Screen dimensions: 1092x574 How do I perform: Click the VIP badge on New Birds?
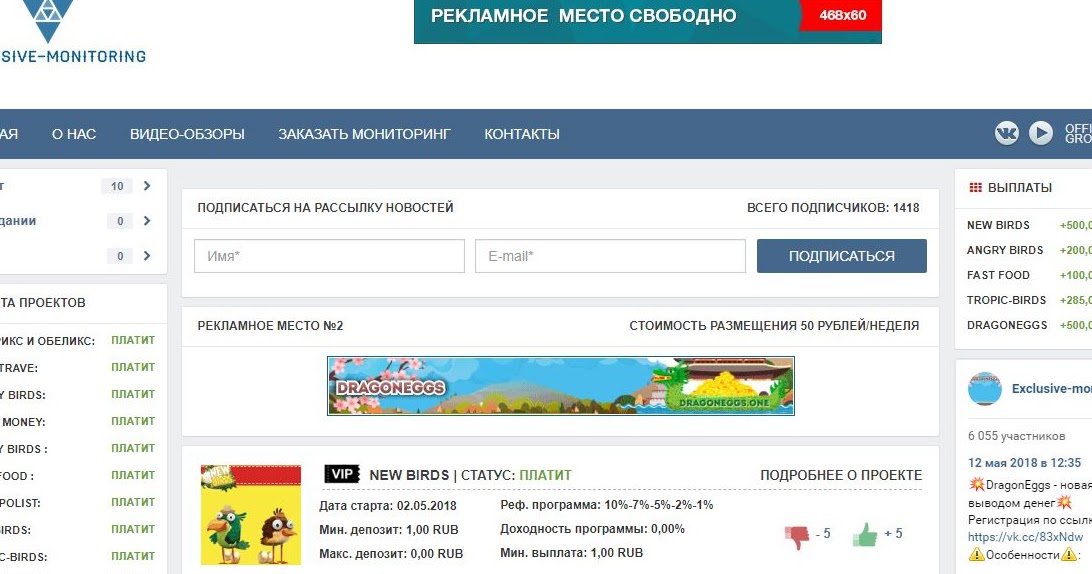coord(342,474)
